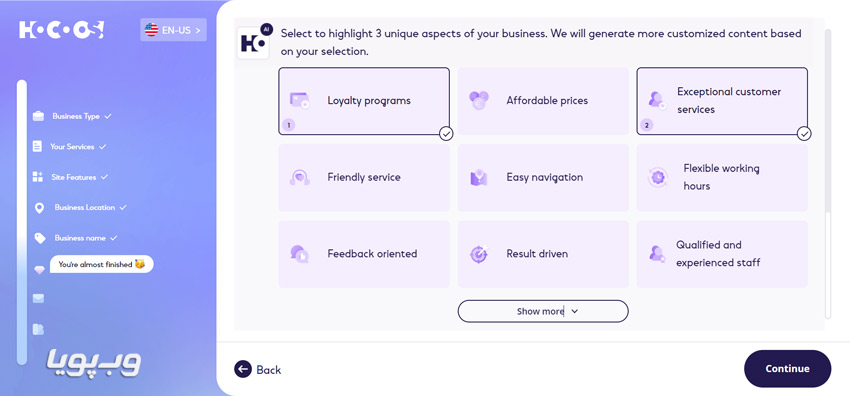Go Back to previous step
Image resolution: width=850 pixels, height=396 pixels.
[x=258, y=369]
